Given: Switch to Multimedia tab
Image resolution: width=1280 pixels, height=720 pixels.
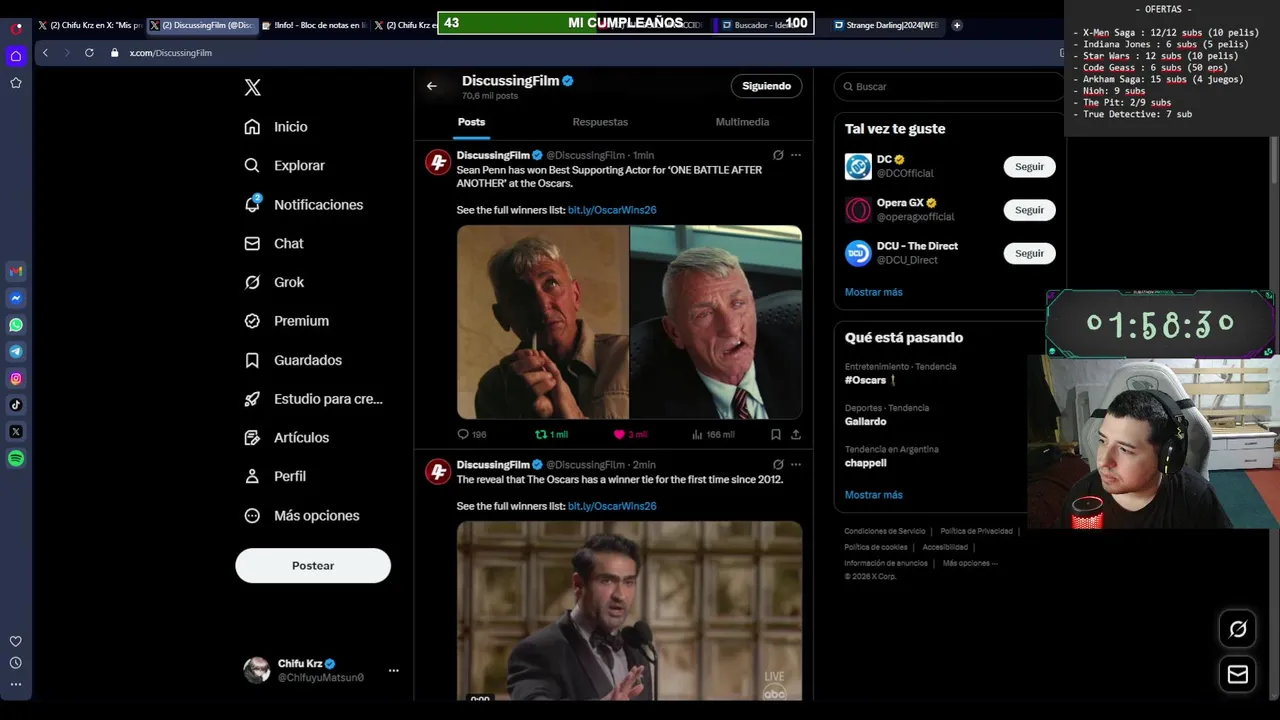Looking at the screenshot, I should [742, 122].
